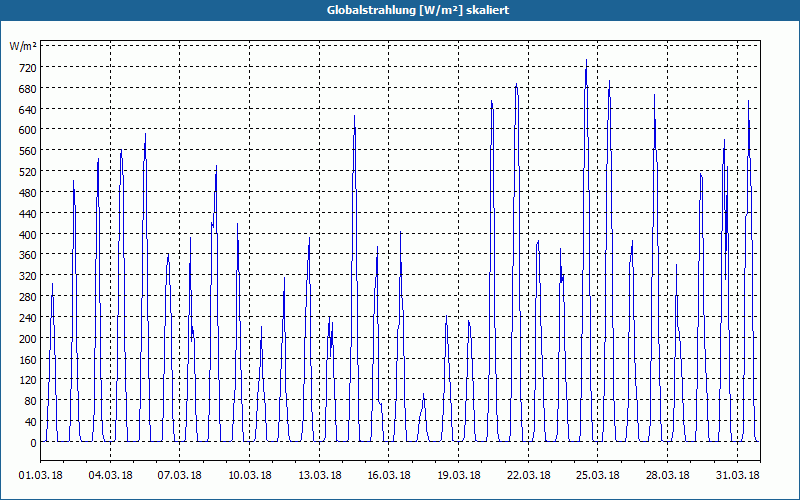The width and height of the screenshot is (800, 500).
Task: Click the 240 y-axis value
Action: click(x=28, y=318)
